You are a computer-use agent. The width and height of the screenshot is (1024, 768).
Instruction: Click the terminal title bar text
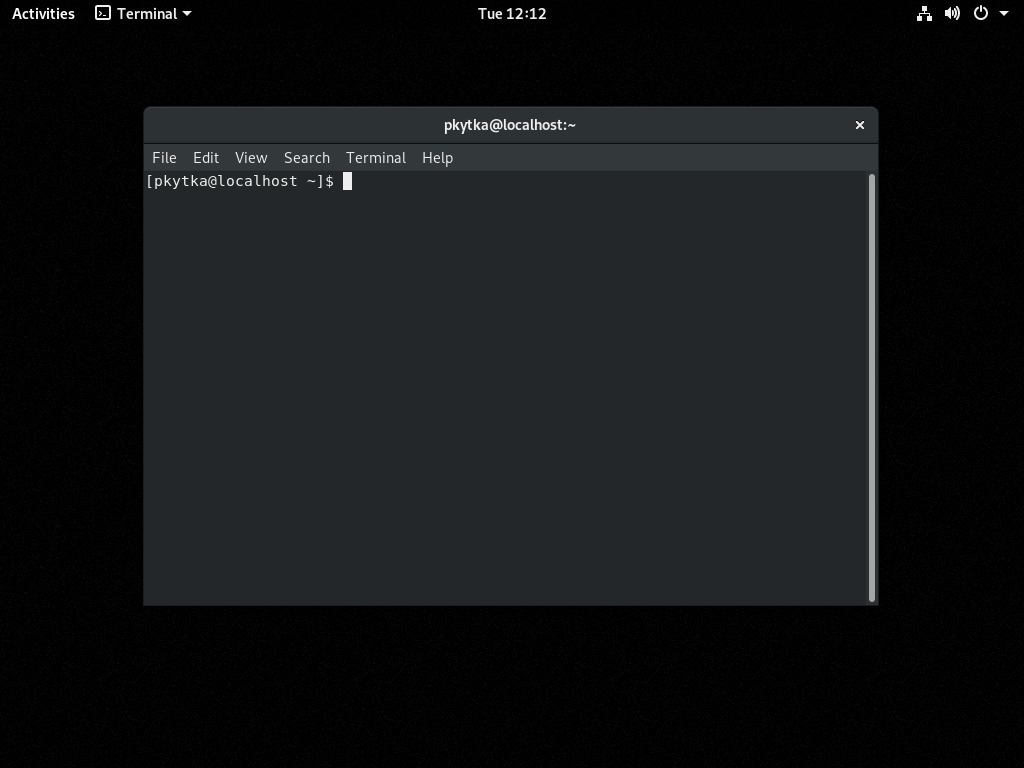click(510, 125)
